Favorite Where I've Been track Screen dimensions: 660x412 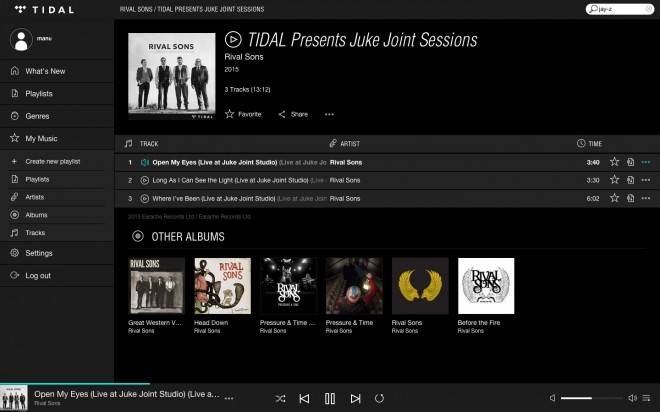pyautogui.click(x=615, y=198)
